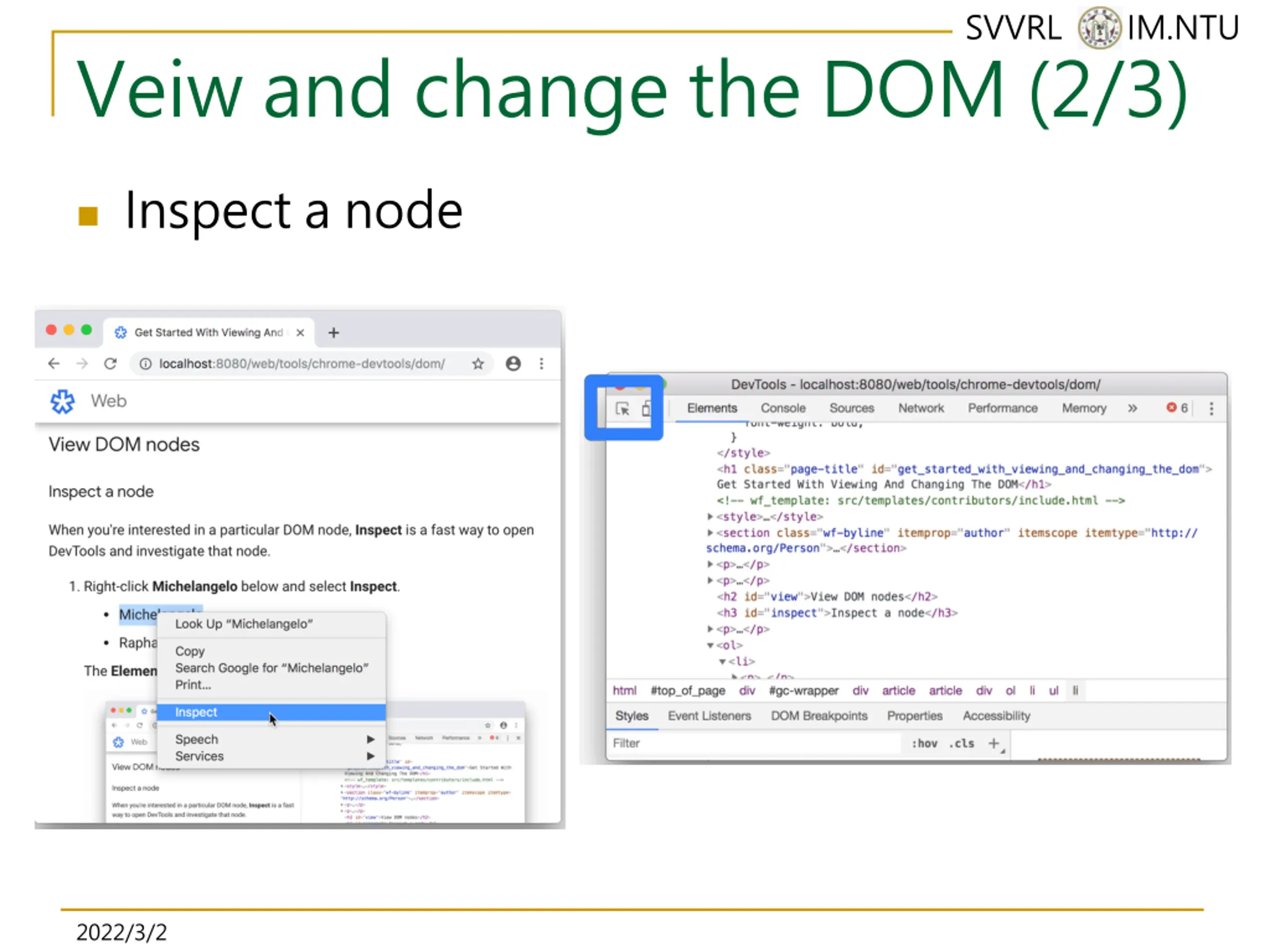The image size is (1270, 952).
Task: Open the Chrome three-dot menu
Action: (541, 364)
